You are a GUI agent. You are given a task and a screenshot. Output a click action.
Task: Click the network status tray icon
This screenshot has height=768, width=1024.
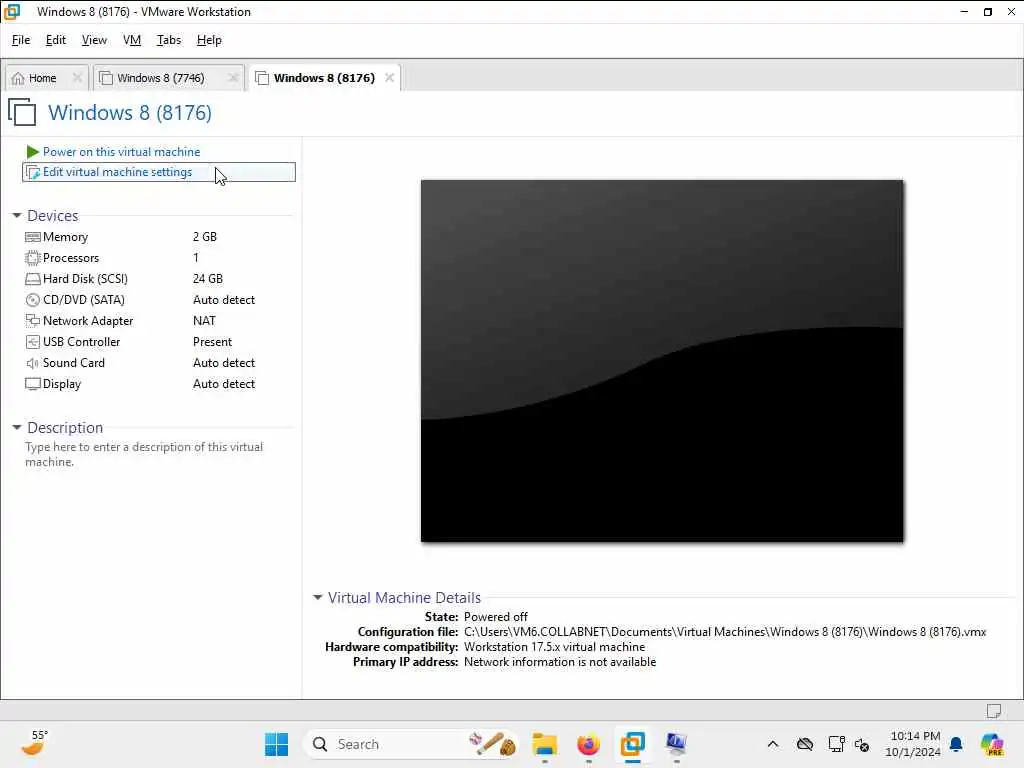click(837, 744)
